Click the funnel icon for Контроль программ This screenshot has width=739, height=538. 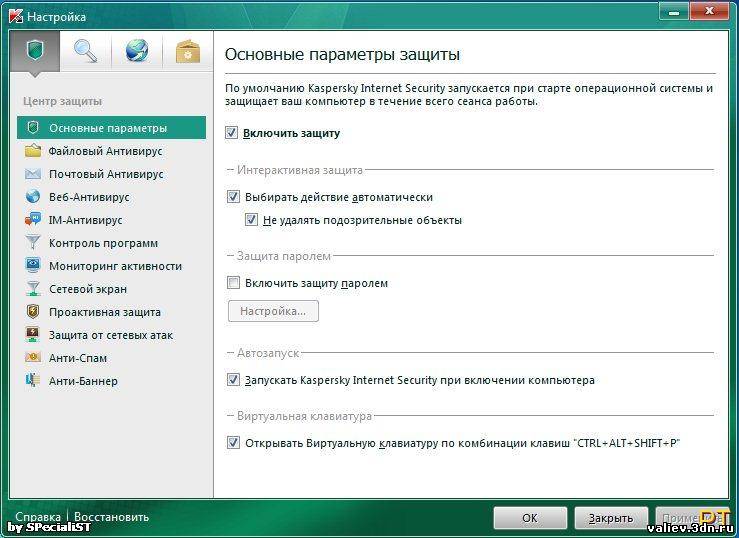tap(33, 243)
